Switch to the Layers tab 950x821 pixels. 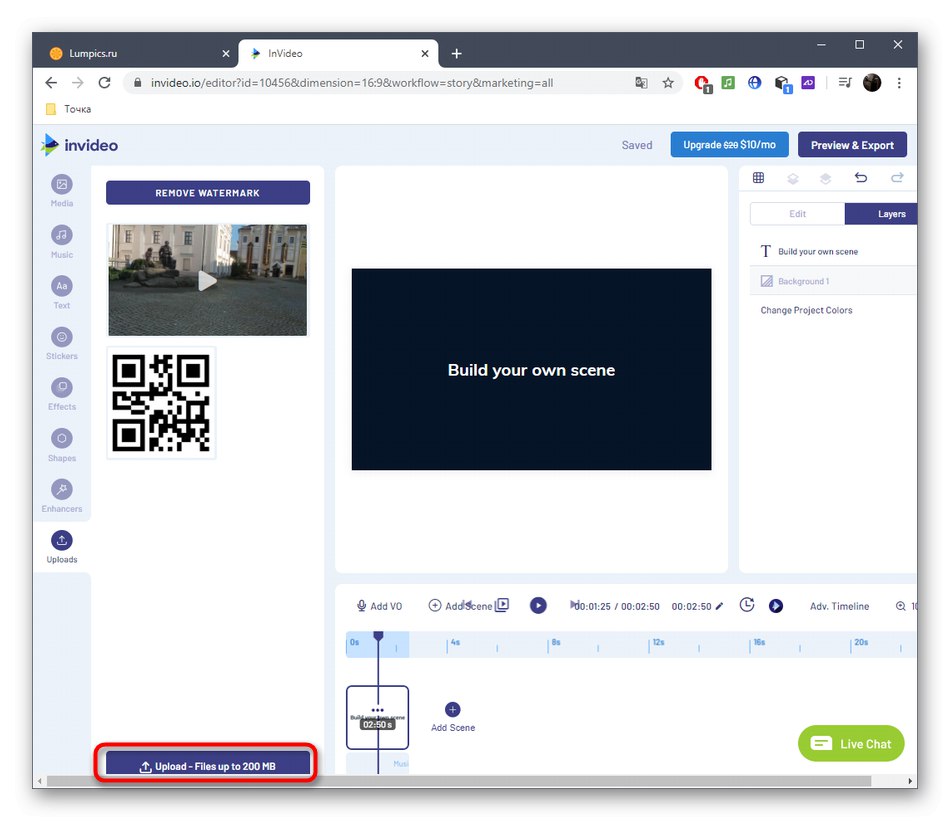coord(882,214)
